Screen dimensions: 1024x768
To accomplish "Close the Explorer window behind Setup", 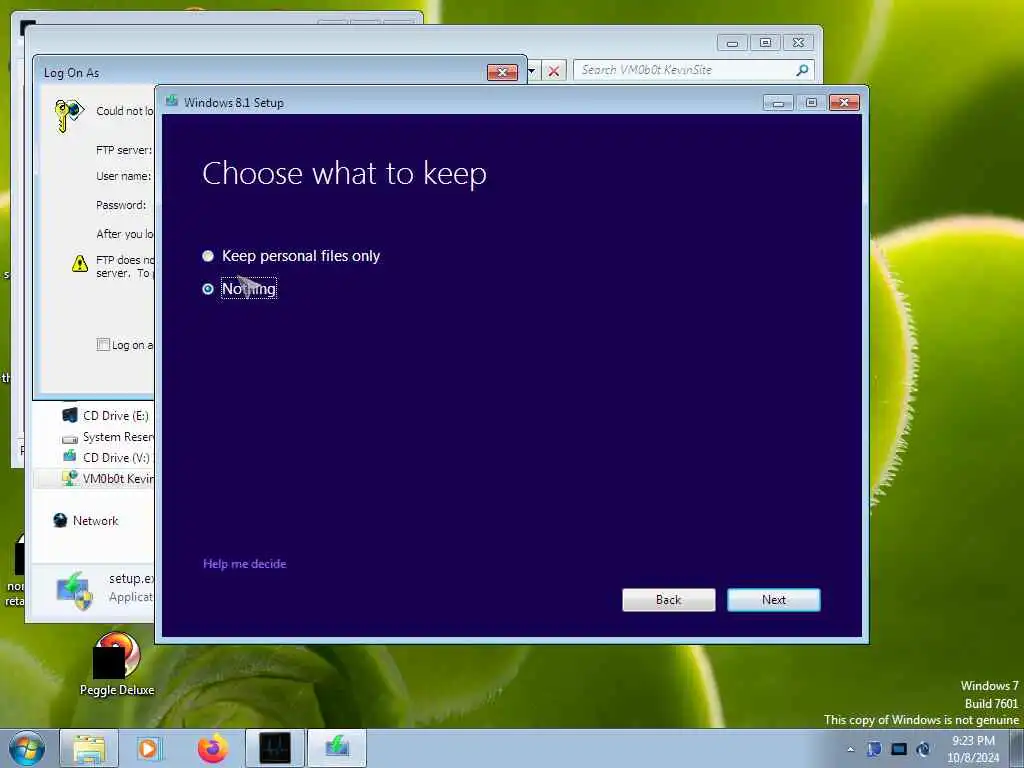I will pos(798,43).
